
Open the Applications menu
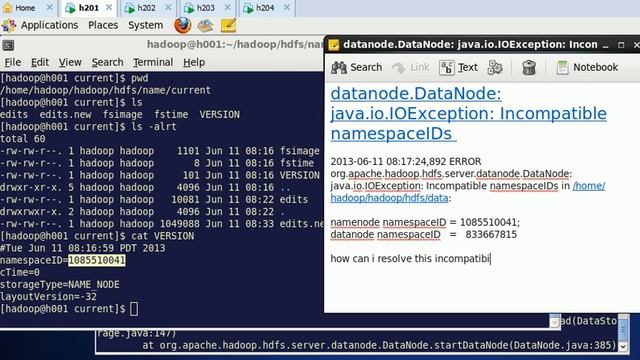click(x=49, y=25)
